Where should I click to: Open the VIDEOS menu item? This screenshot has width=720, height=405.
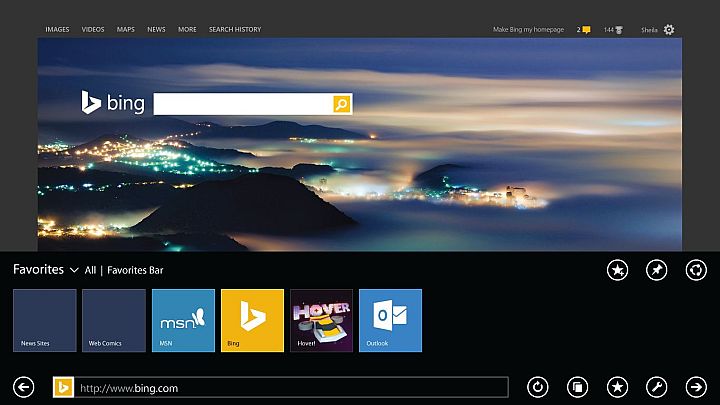click(x=93, y=29)
